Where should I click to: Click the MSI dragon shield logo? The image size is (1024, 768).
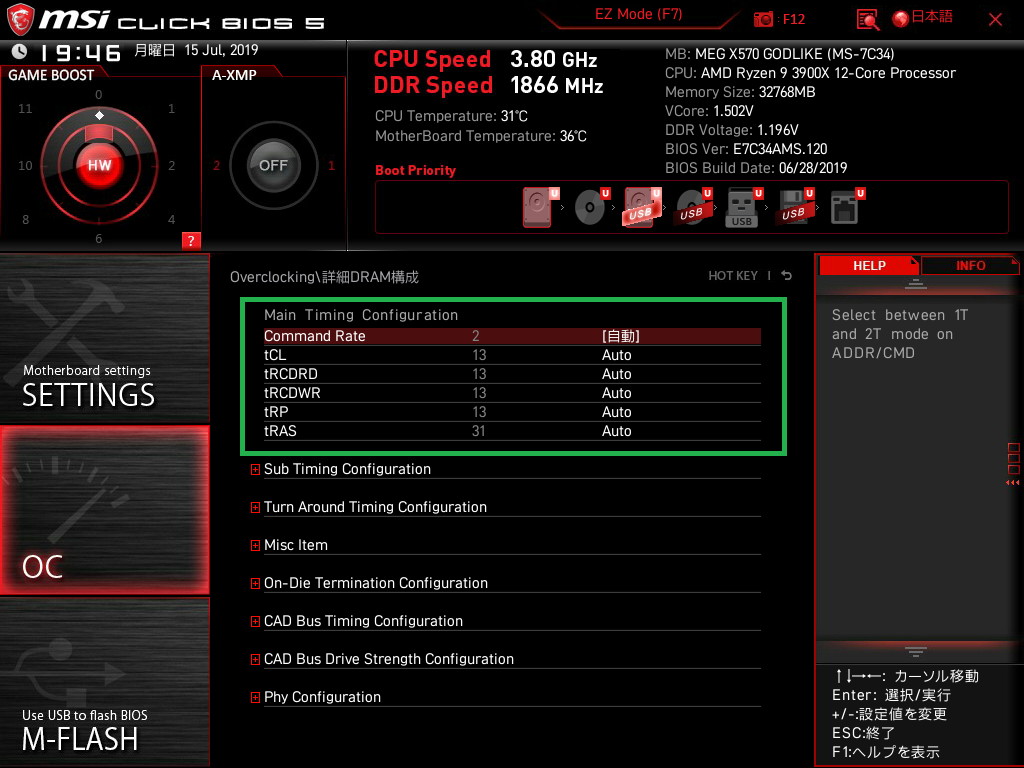click(x=20, y=19)
